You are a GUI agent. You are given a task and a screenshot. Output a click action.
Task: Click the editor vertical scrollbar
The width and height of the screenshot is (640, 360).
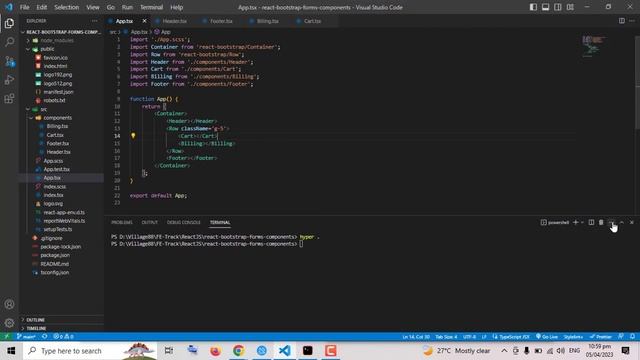(x=638, y=82)
